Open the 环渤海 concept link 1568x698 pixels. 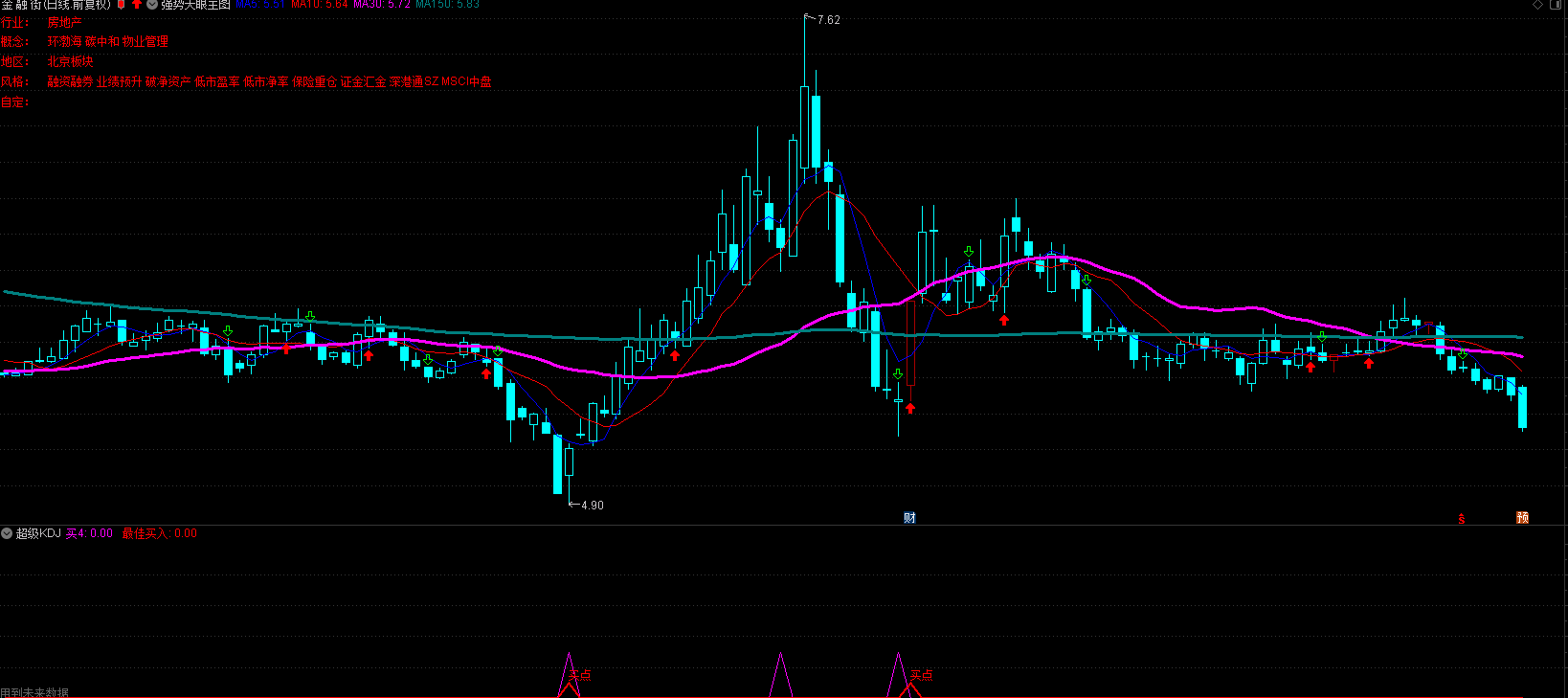64,41
